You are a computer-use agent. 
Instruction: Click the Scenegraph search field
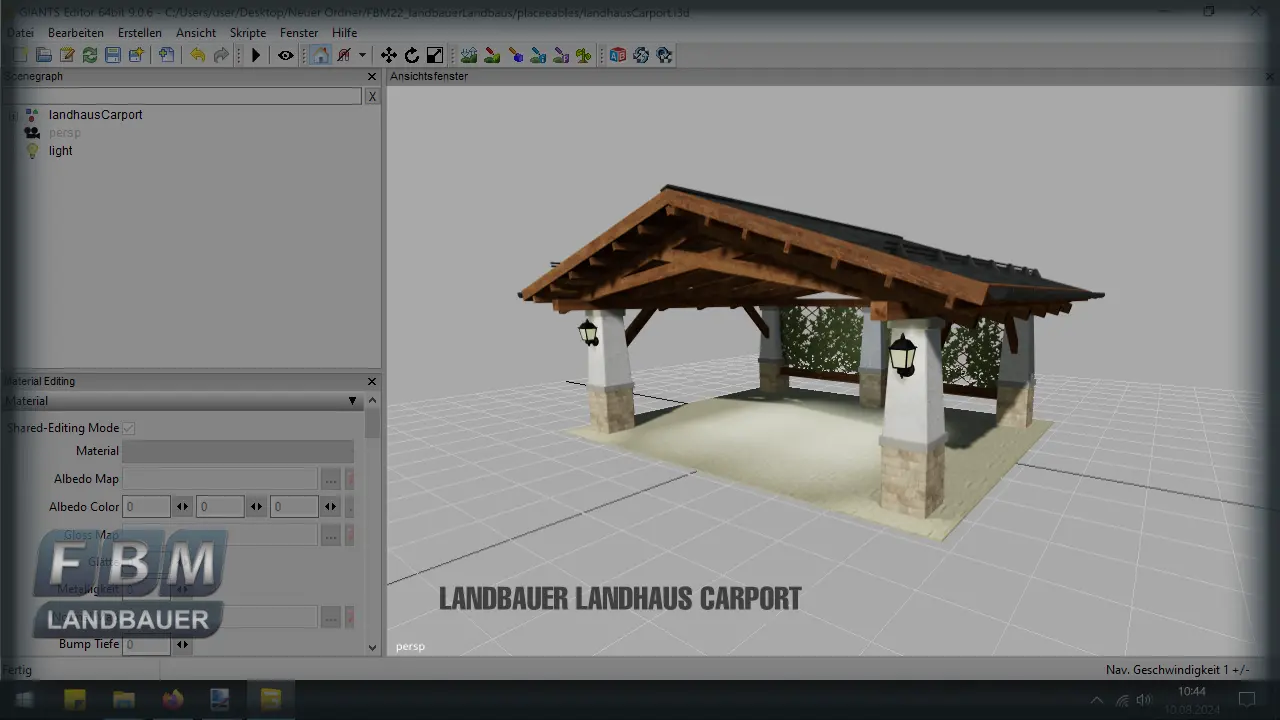pos(181,96)
